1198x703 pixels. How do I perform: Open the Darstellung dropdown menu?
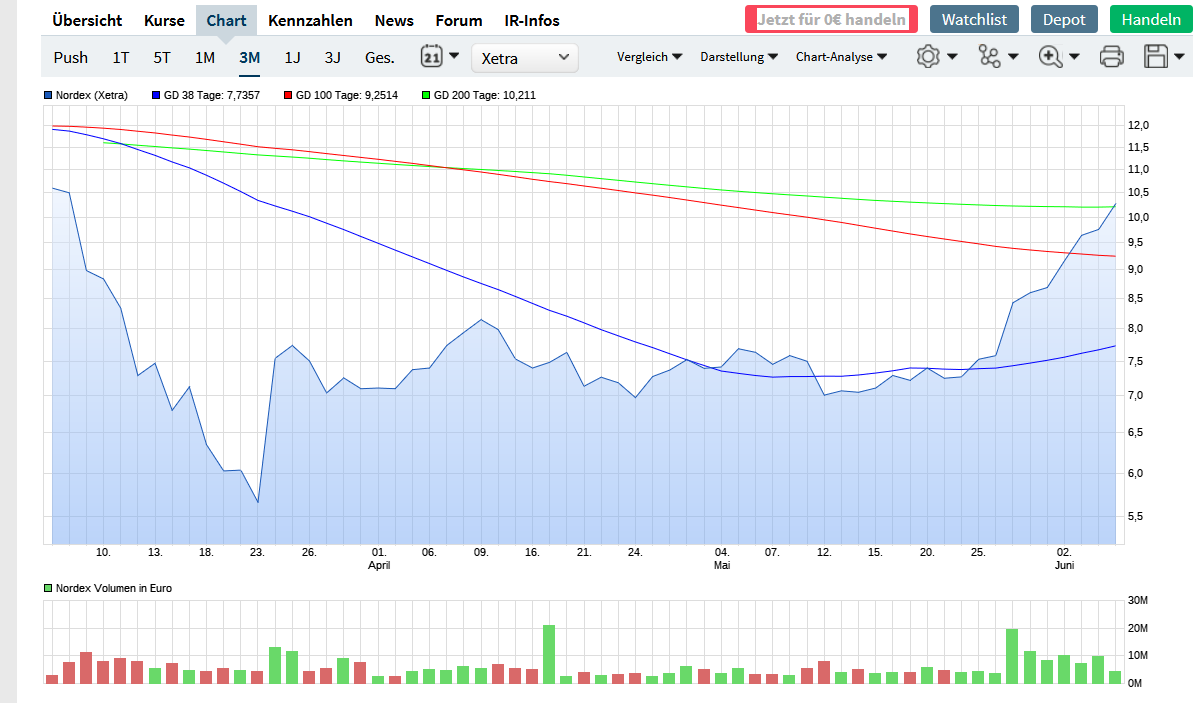[x=739, y=57]
